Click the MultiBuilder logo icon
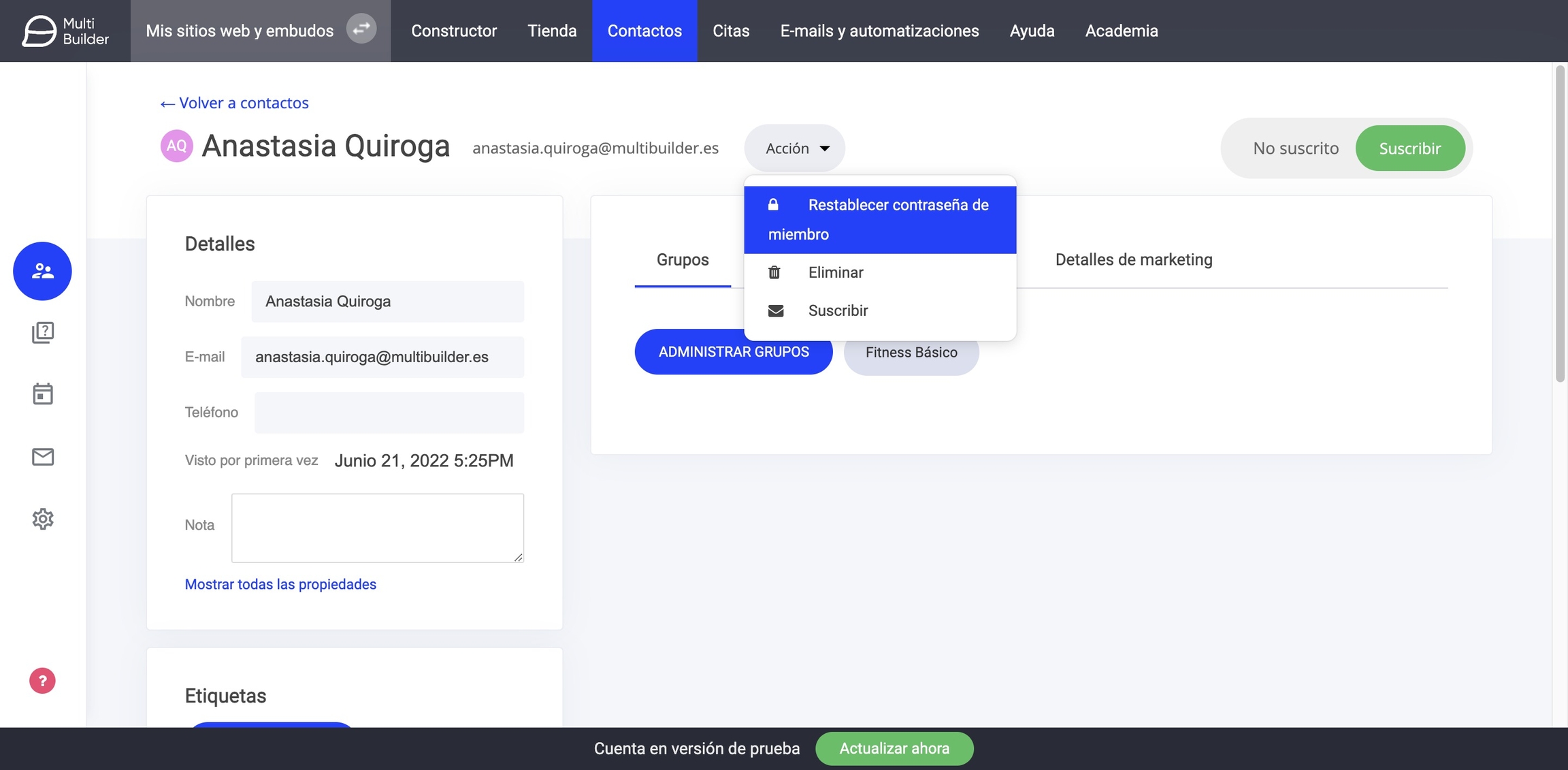 [39, 31]
